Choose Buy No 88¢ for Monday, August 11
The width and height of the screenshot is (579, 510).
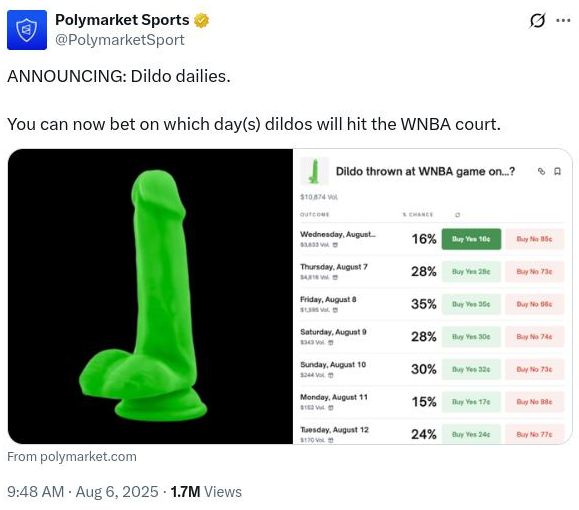(534, 401)
